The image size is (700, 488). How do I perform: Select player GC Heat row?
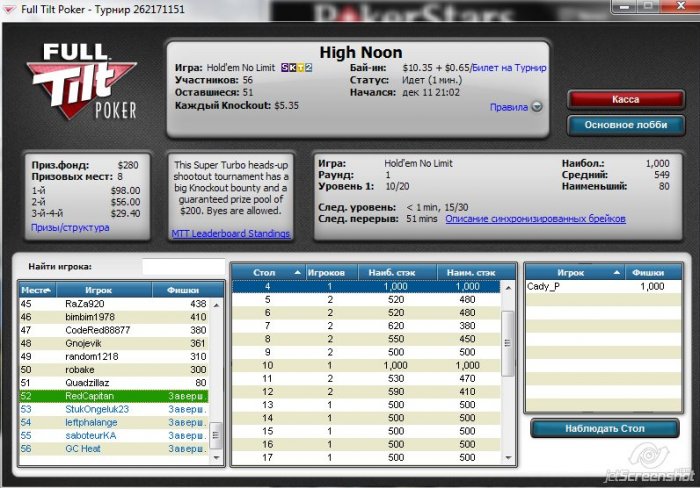point(113,449)
